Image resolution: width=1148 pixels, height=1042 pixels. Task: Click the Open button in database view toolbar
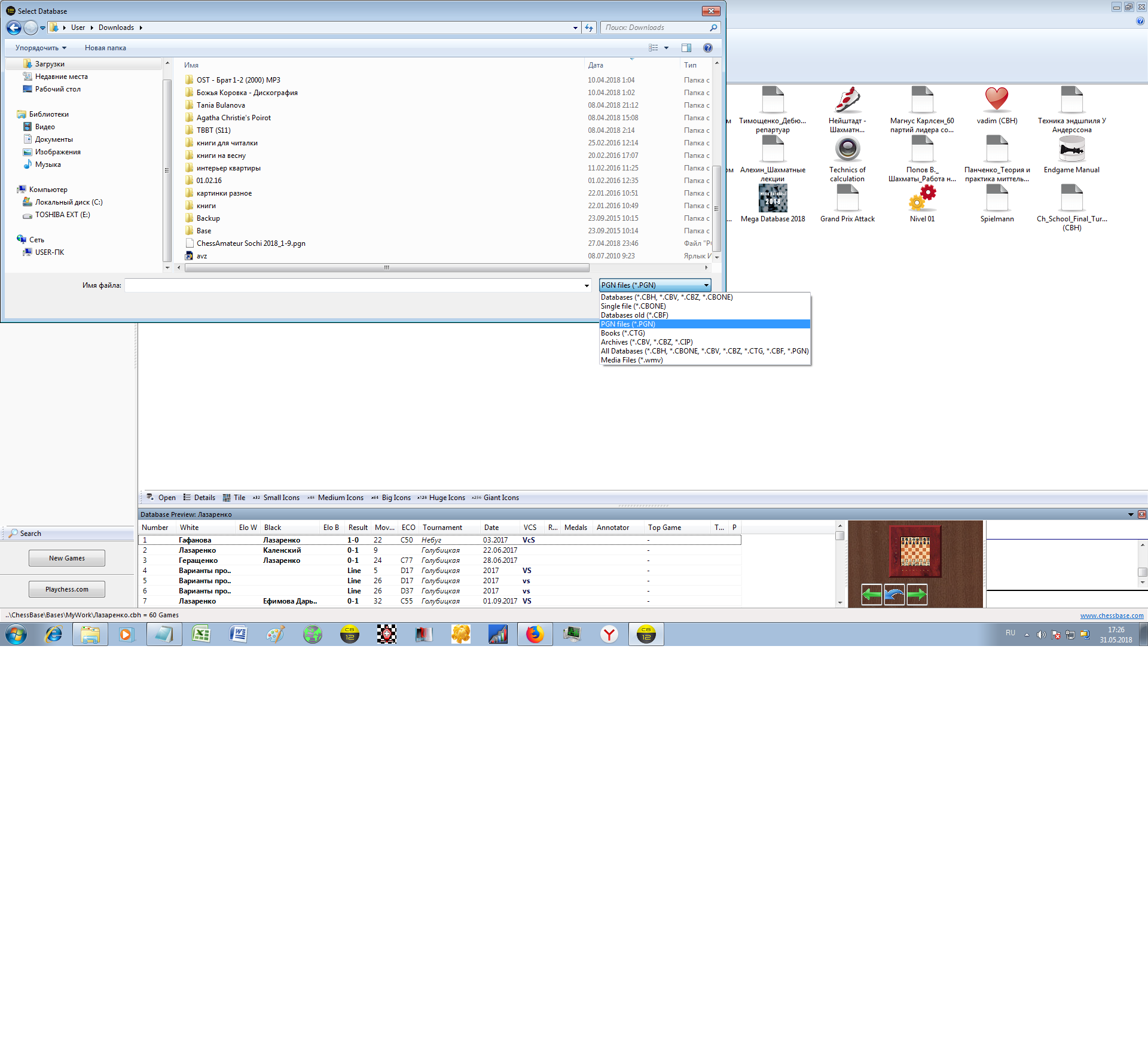pyautogui.click(x=161, y=498)
